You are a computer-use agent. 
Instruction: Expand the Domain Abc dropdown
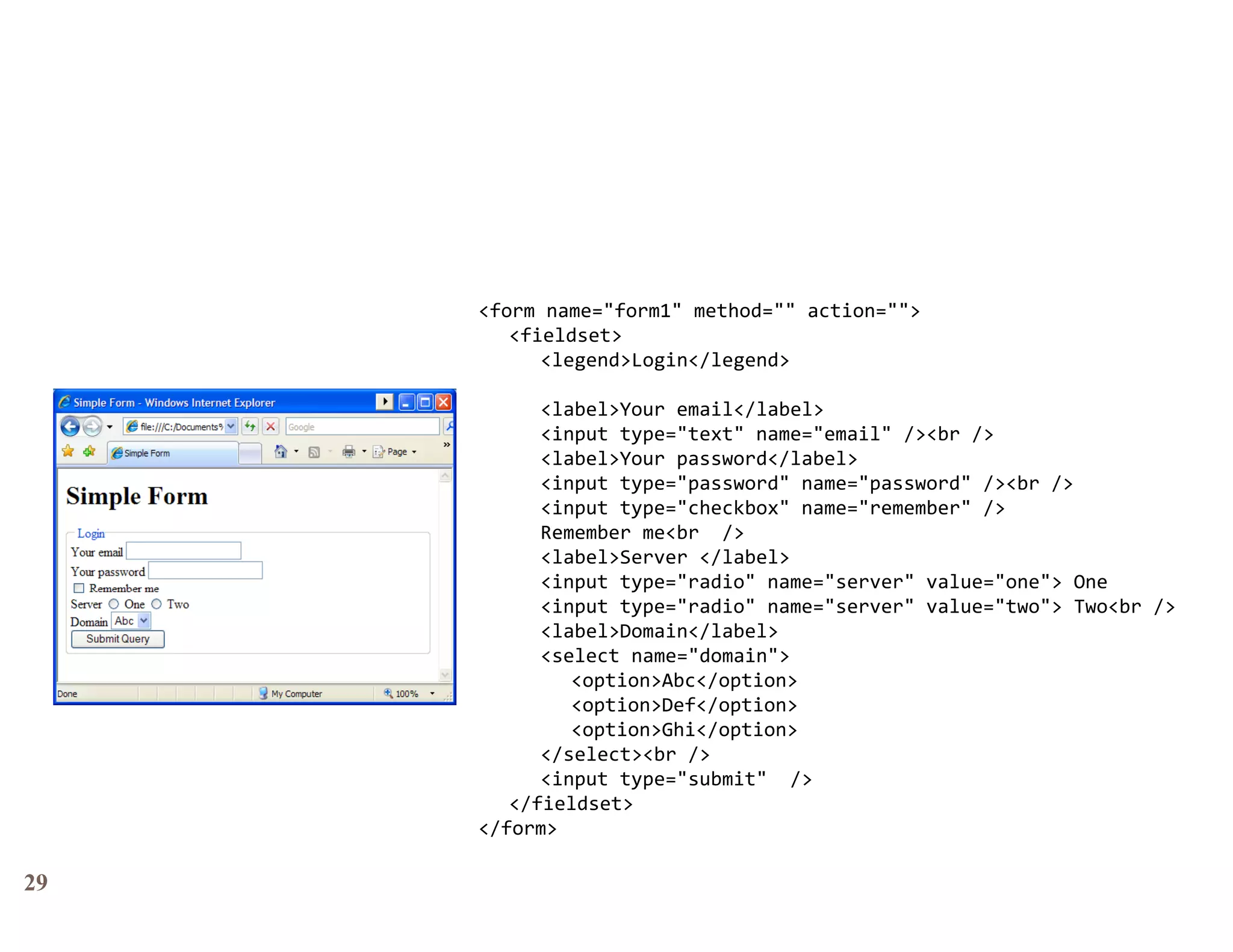(144, 620)
